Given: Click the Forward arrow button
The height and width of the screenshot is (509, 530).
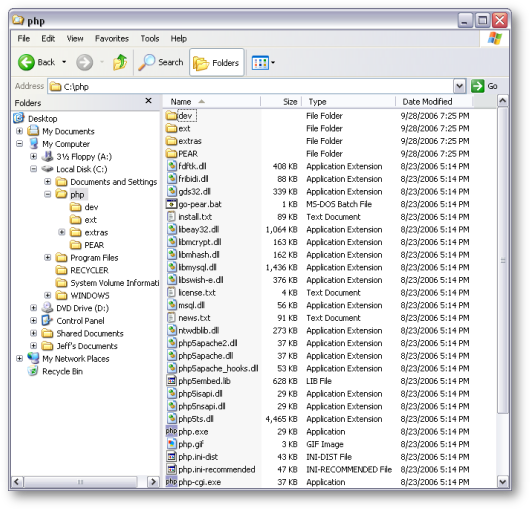Looking at the screenshot, I should 84,63.
